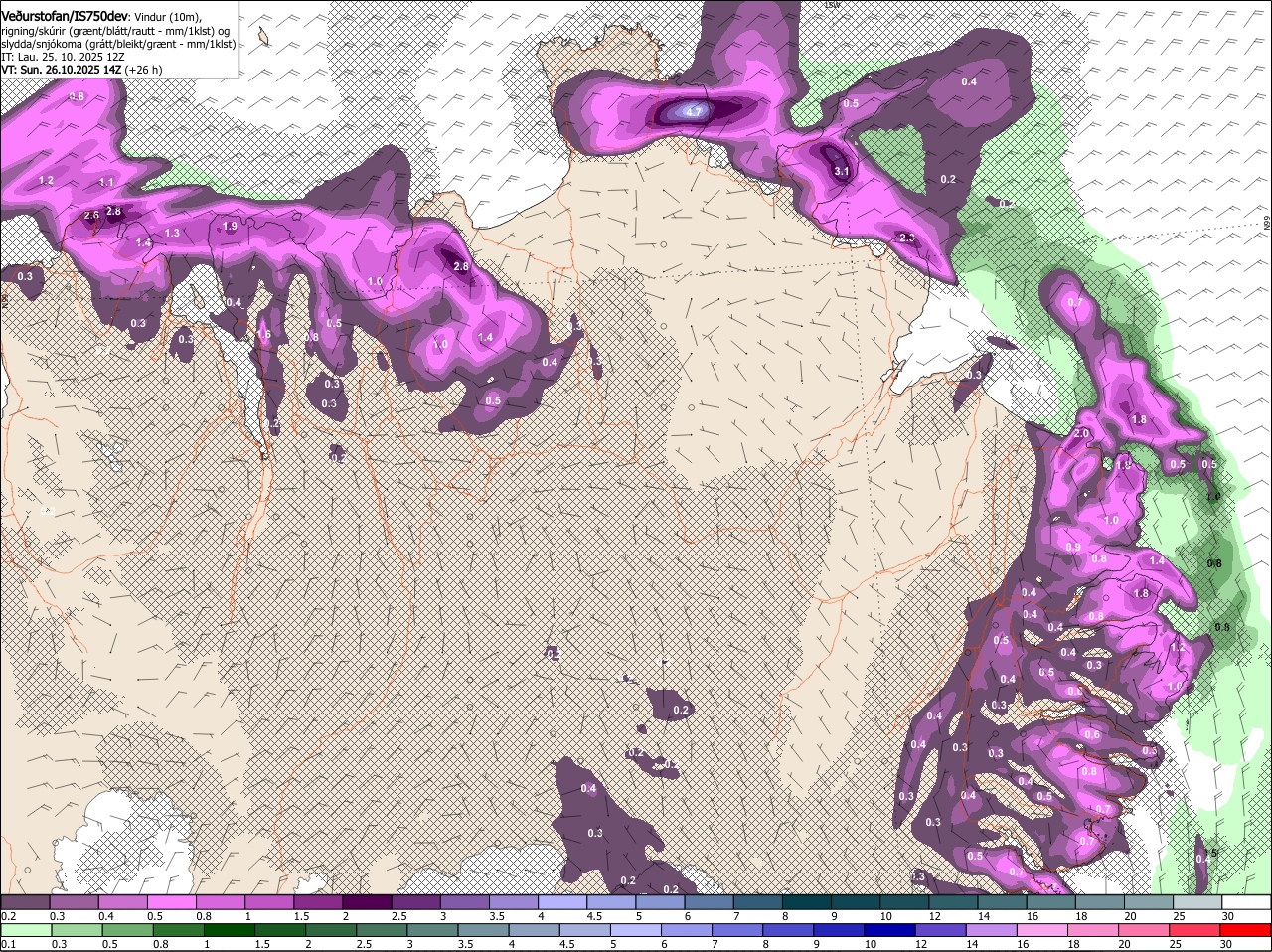This screenshot has width=1272, height=952.
Task: Click the "IT: Lau. 25. 10. 2025 12Z" line
Action: 63,57
